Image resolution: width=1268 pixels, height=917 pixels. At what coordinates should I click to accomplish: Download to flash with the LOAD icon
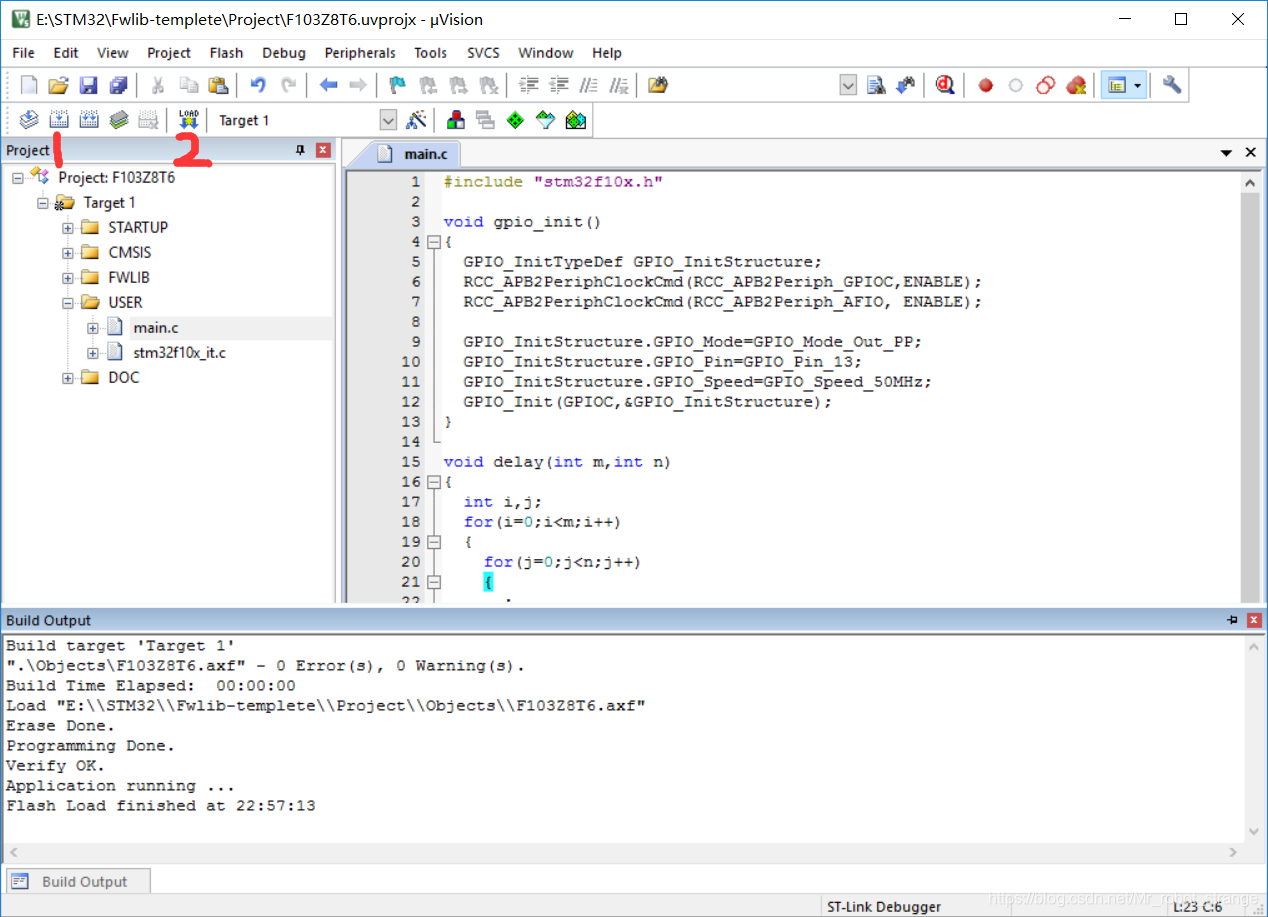coord(188,120)
